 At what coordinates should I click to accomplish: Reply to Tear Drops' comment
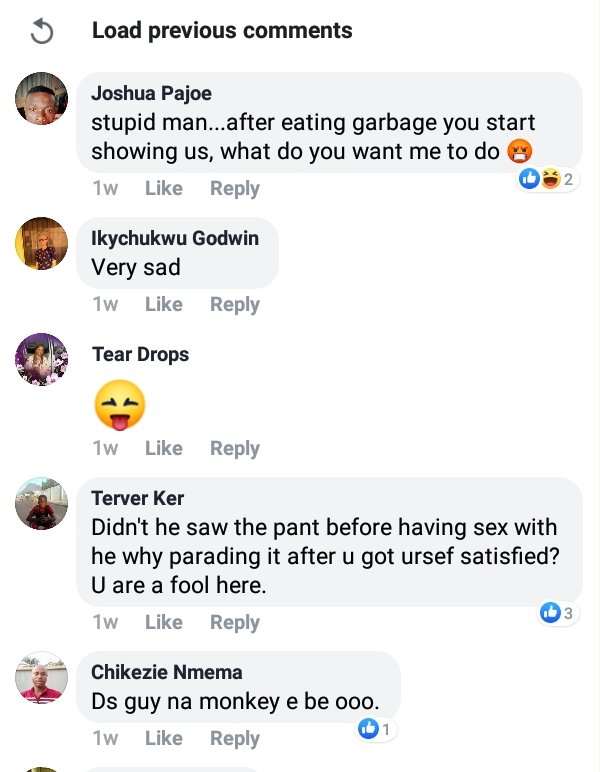234,449
